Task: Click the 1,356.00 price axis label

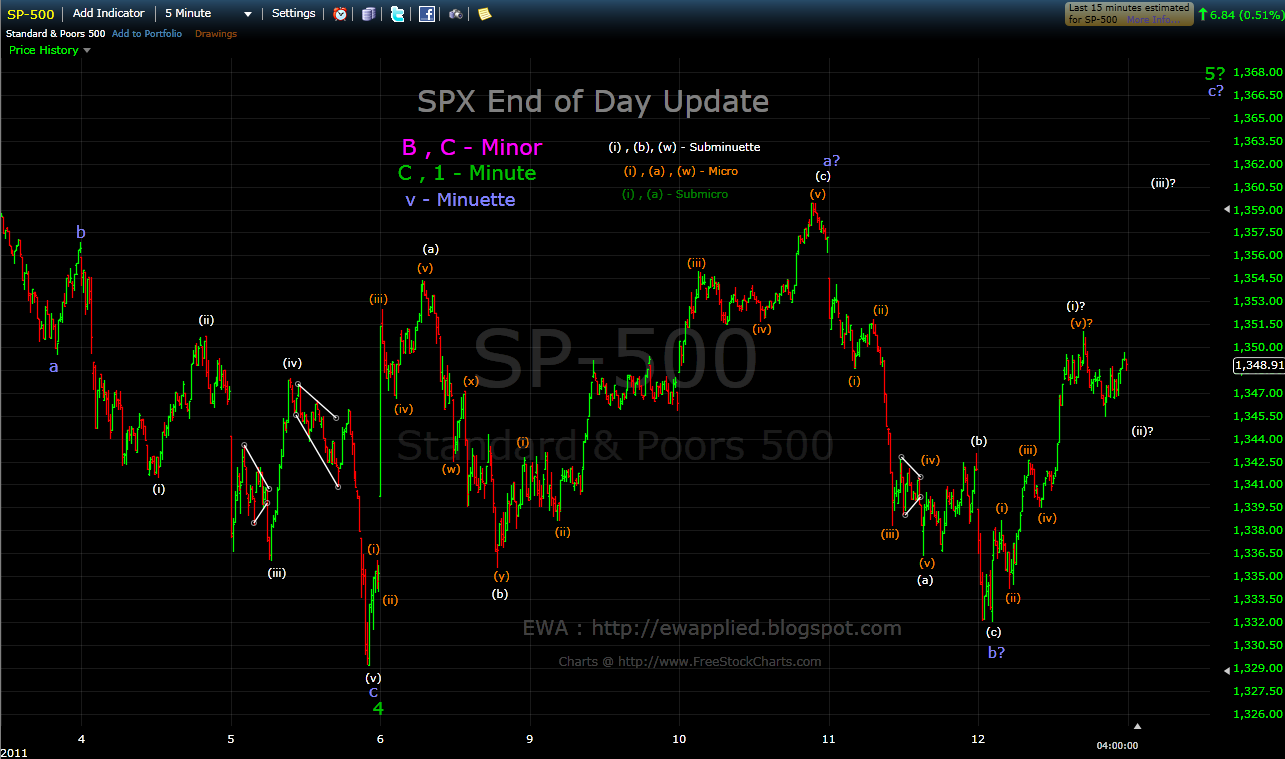Action: 1258,256
